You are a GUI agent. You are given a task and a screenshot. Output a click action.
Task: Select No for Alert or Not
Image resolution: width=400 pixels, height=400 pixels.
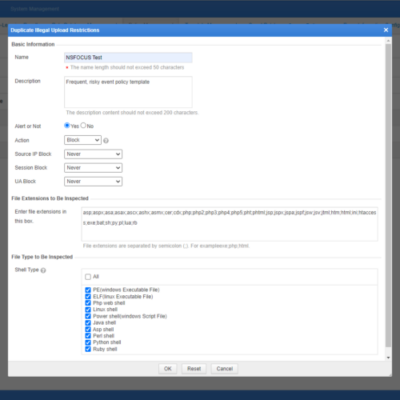pyautogui.click(x=83, y=125)
